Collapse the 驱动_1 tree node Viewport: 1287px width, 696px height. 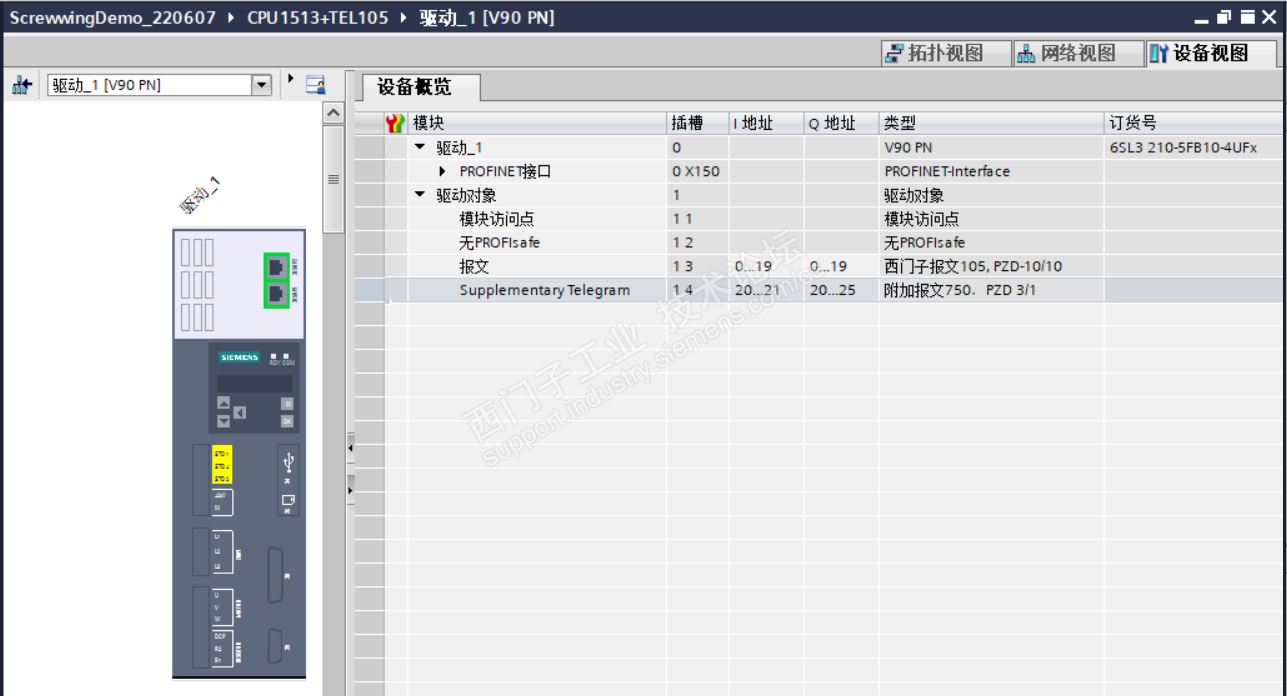420,148
